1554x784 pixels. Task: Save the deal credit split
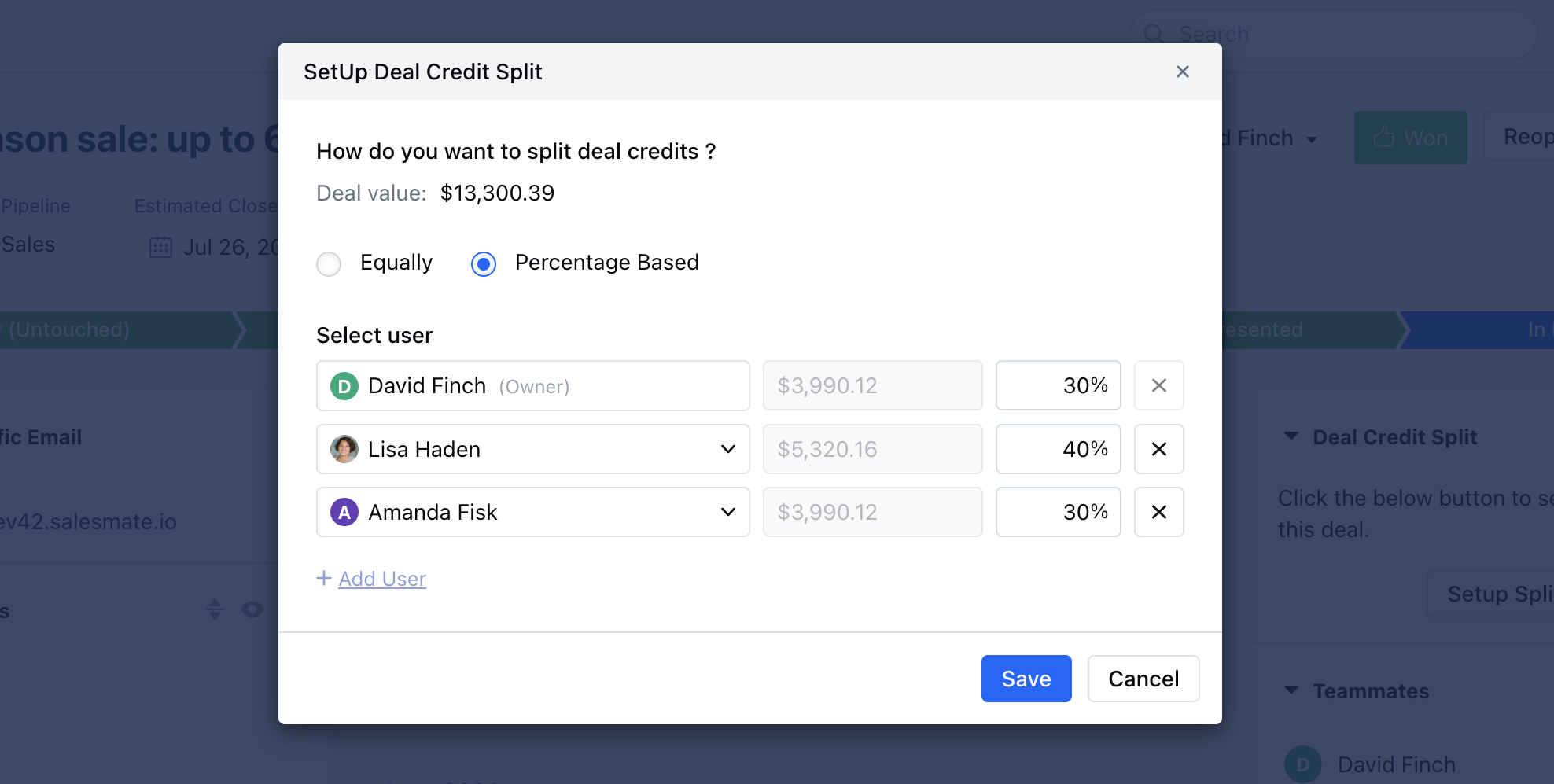[1026, 679]
